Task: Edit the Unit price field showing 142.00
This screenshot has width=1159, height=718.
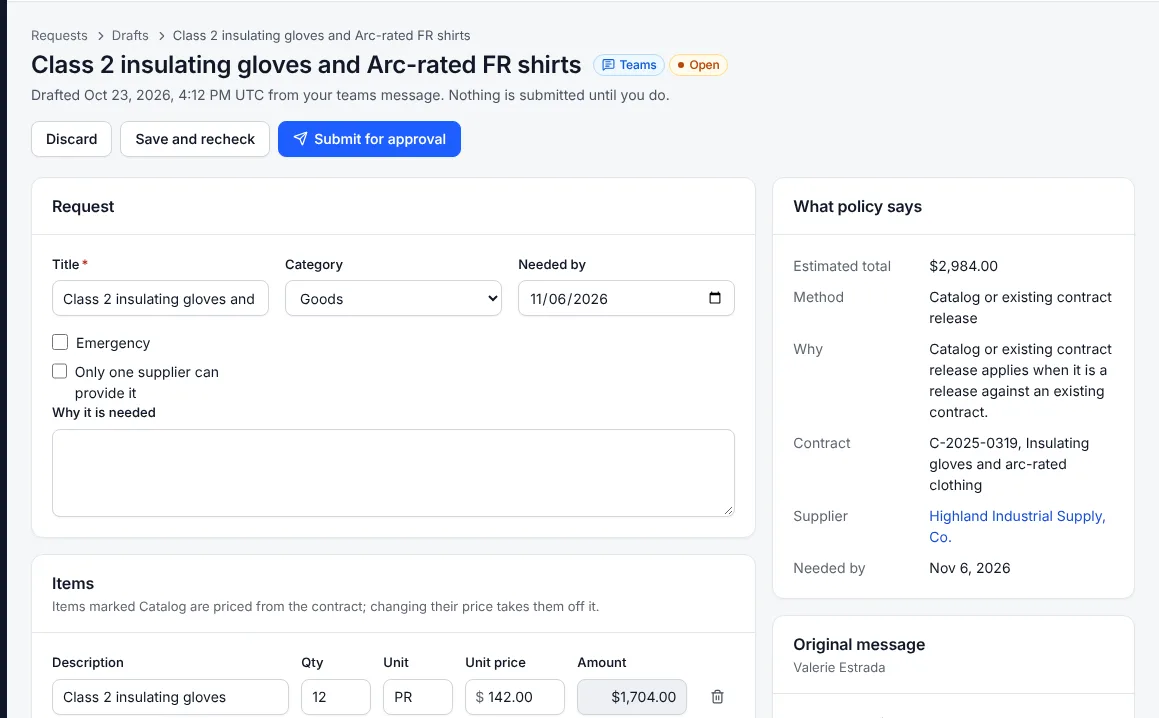Action: tap(515, 697)
